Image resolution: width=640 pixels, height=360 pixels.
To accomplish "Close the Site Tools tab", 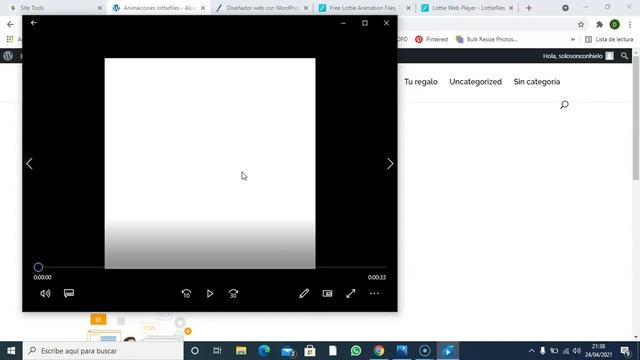I will pos(100,8).
